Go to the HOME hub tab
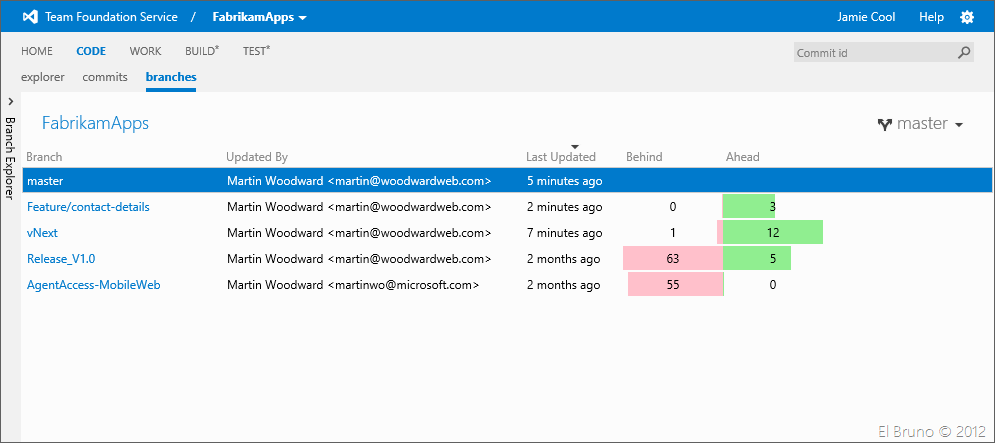The image size is (995, 443). pos(37,51)
